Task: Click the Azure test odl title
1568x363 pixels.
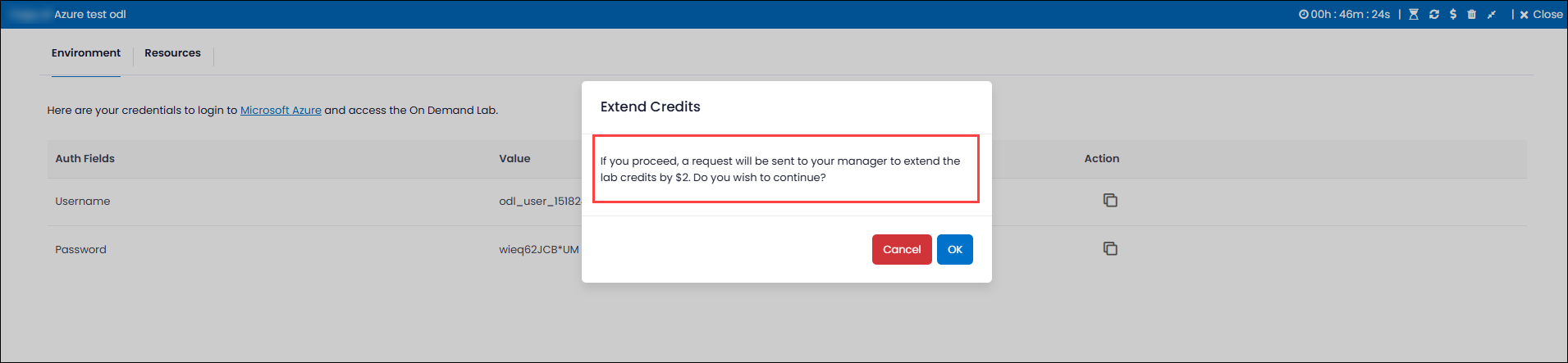Action: click(x=90, y=15)
